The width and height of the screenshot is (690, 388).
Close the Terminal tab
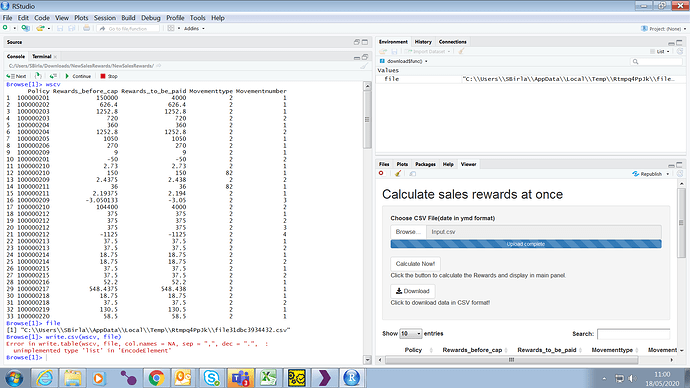pyautogui.click(x=55, y=57)
